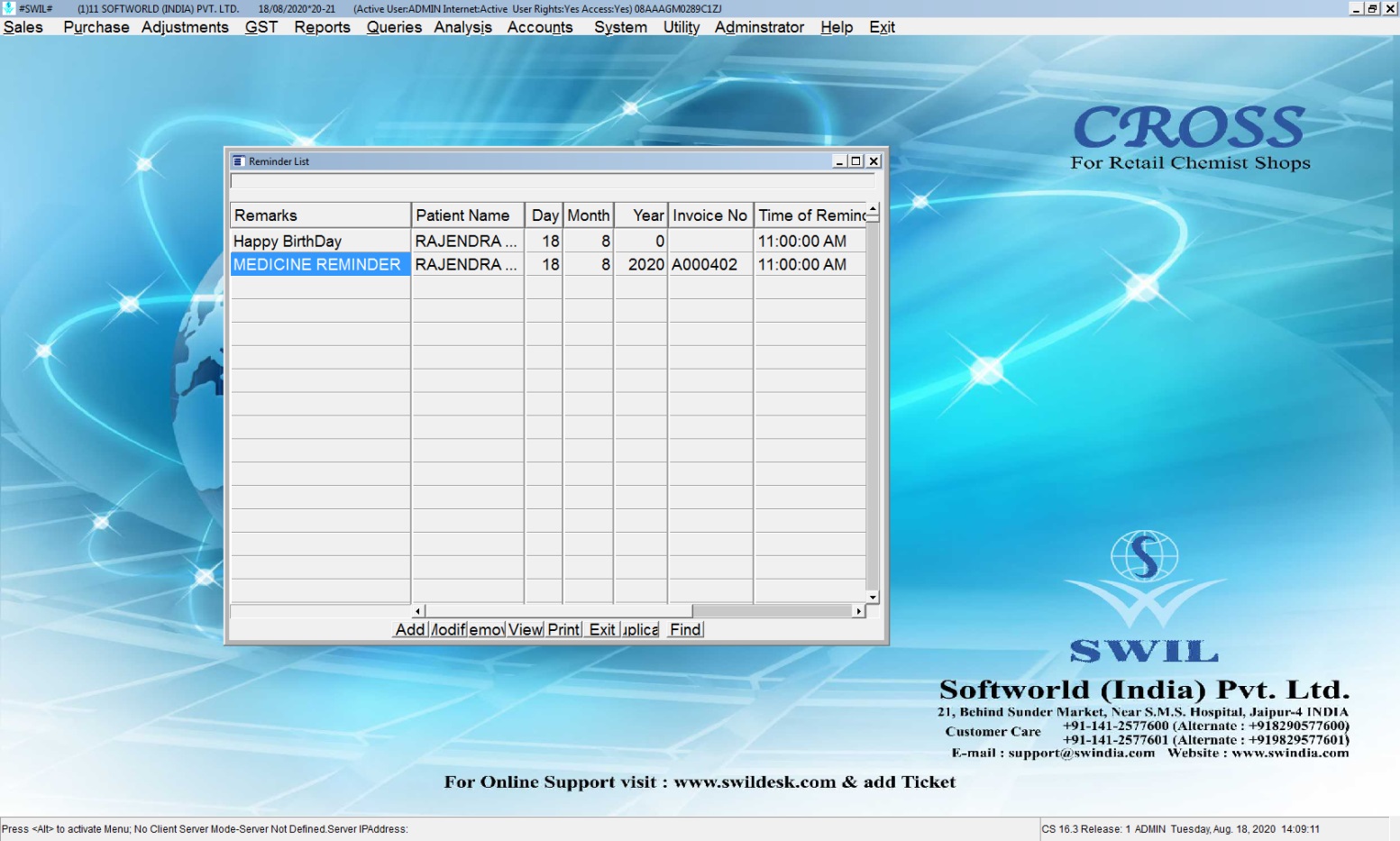Image resolution: width=1400 pixels, height=841 pixels.
Task: Restore down the main SWIL application window
Action: [1373, 8]
